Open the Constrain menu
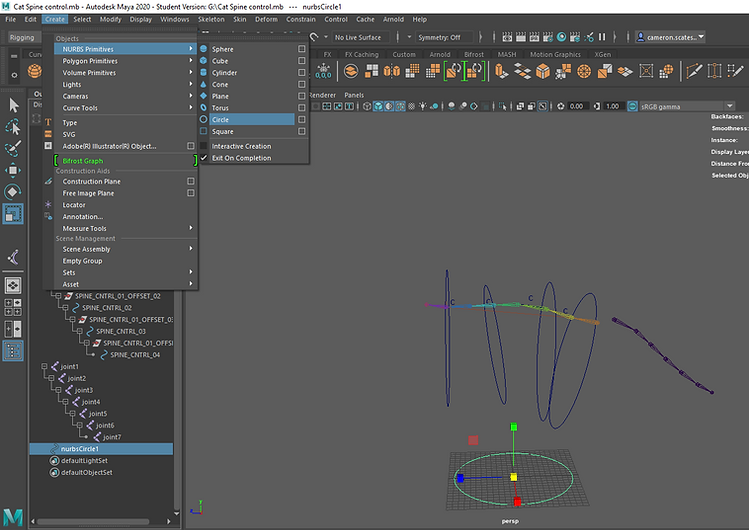 click(300, 20)
